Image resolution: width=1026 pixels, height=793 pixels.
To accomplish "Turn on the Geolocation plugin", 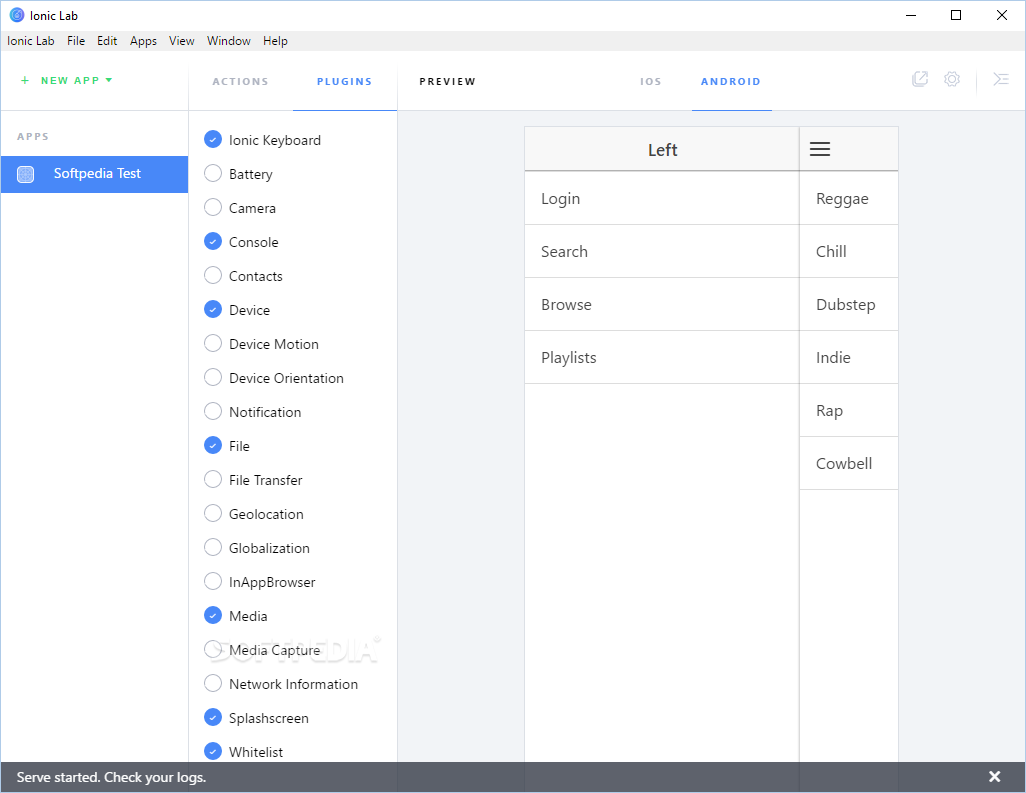I will coord(213,514).
